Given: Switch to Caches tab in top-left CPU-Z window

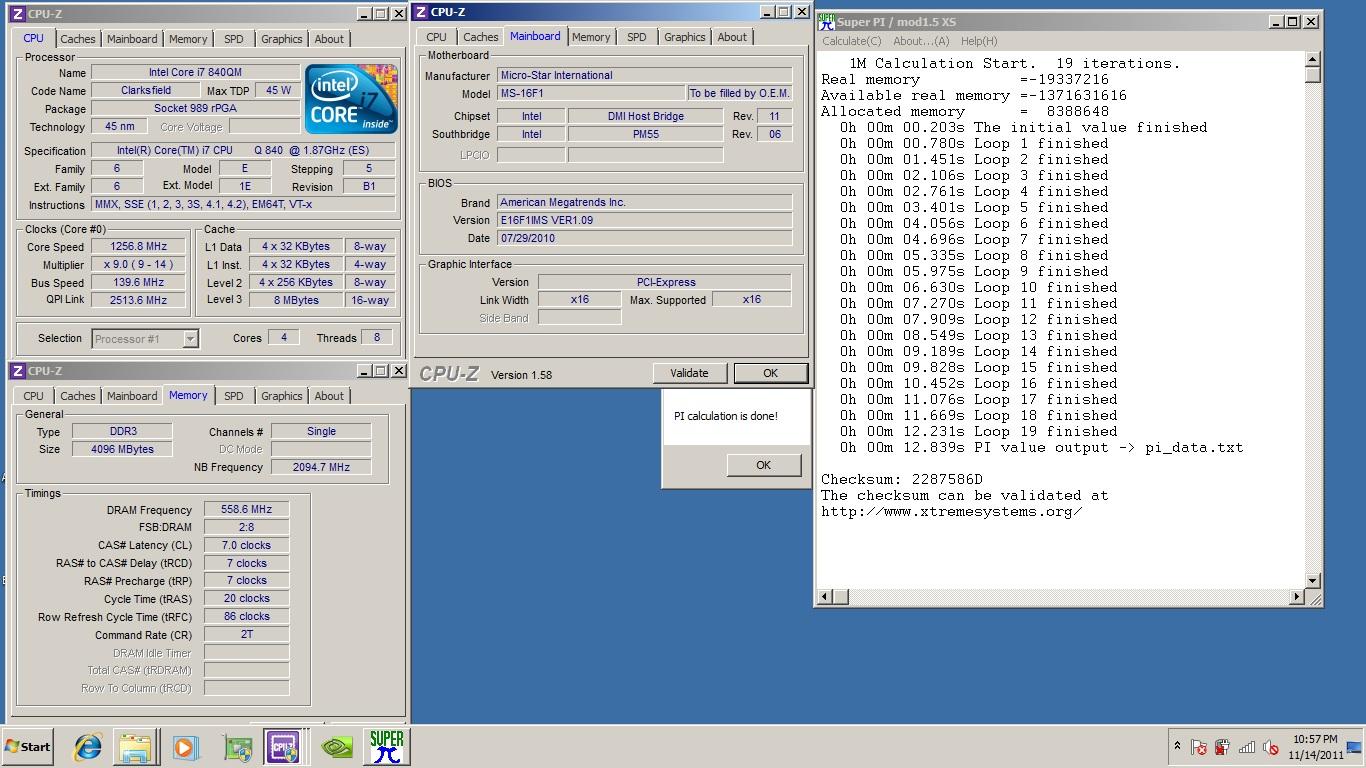Looking at the screenshot, I should pos(78,39).
